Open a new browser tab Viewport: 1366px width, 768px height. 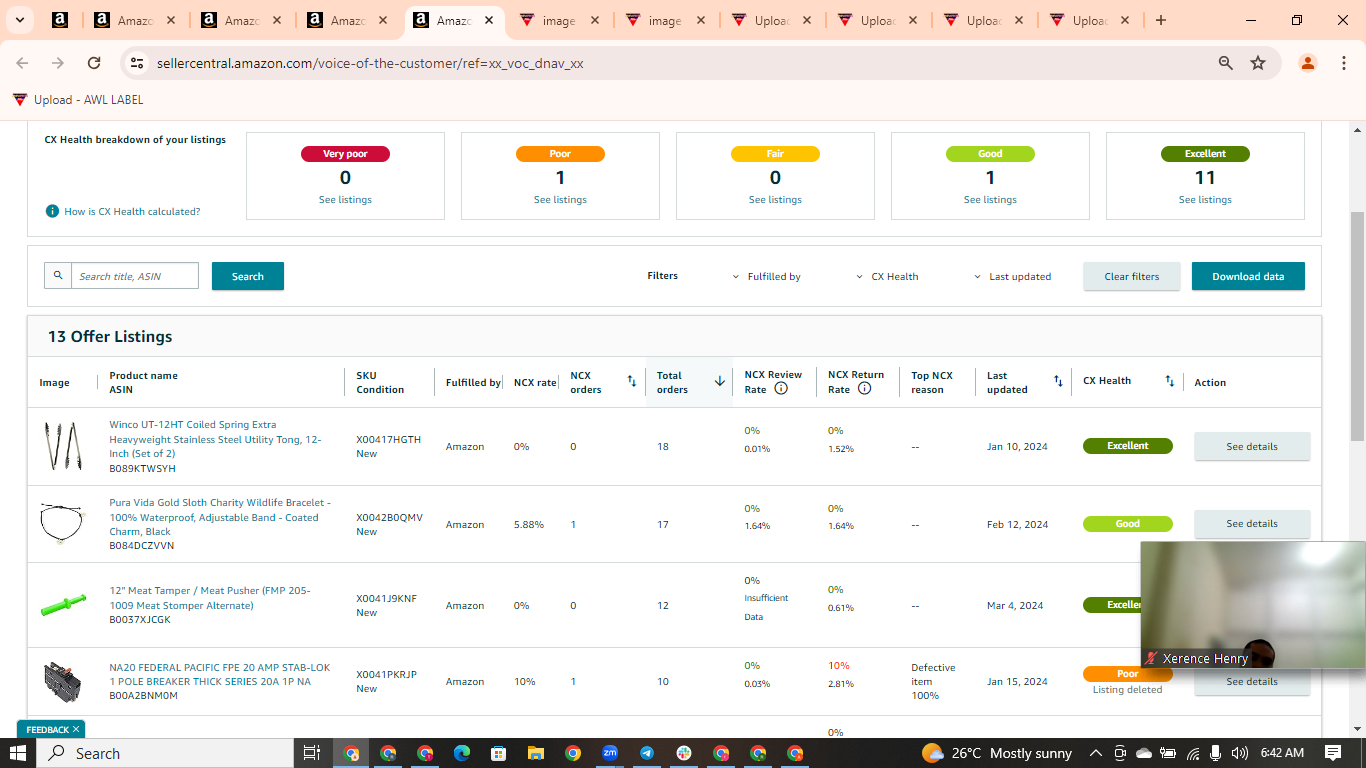(1161, 20)
